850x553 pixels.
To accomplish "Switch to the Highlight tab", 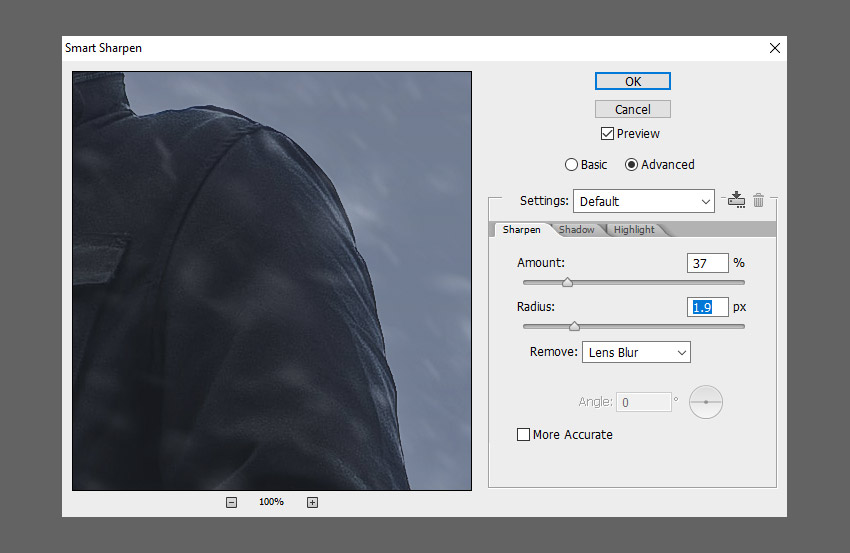I will (x=634, y=229).
